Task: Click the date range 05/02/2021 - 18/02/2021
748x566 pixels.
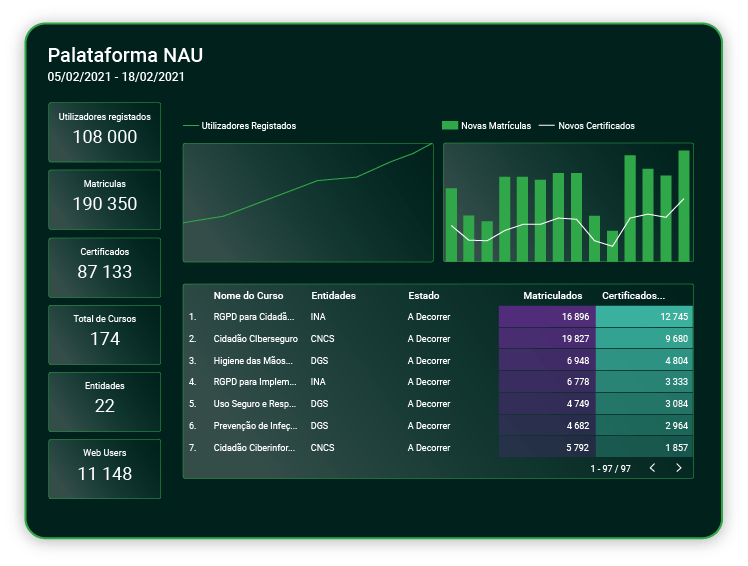Action: pos(116,77)
